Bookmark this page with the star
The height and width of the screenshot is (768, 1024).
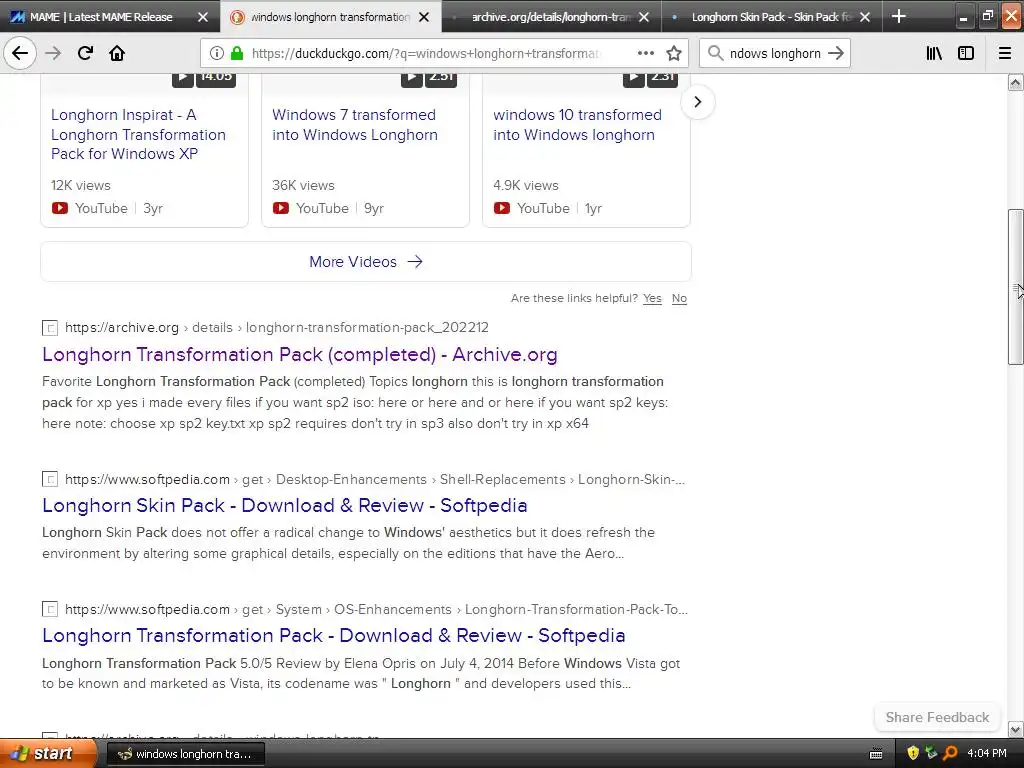[x=674, y=54]
